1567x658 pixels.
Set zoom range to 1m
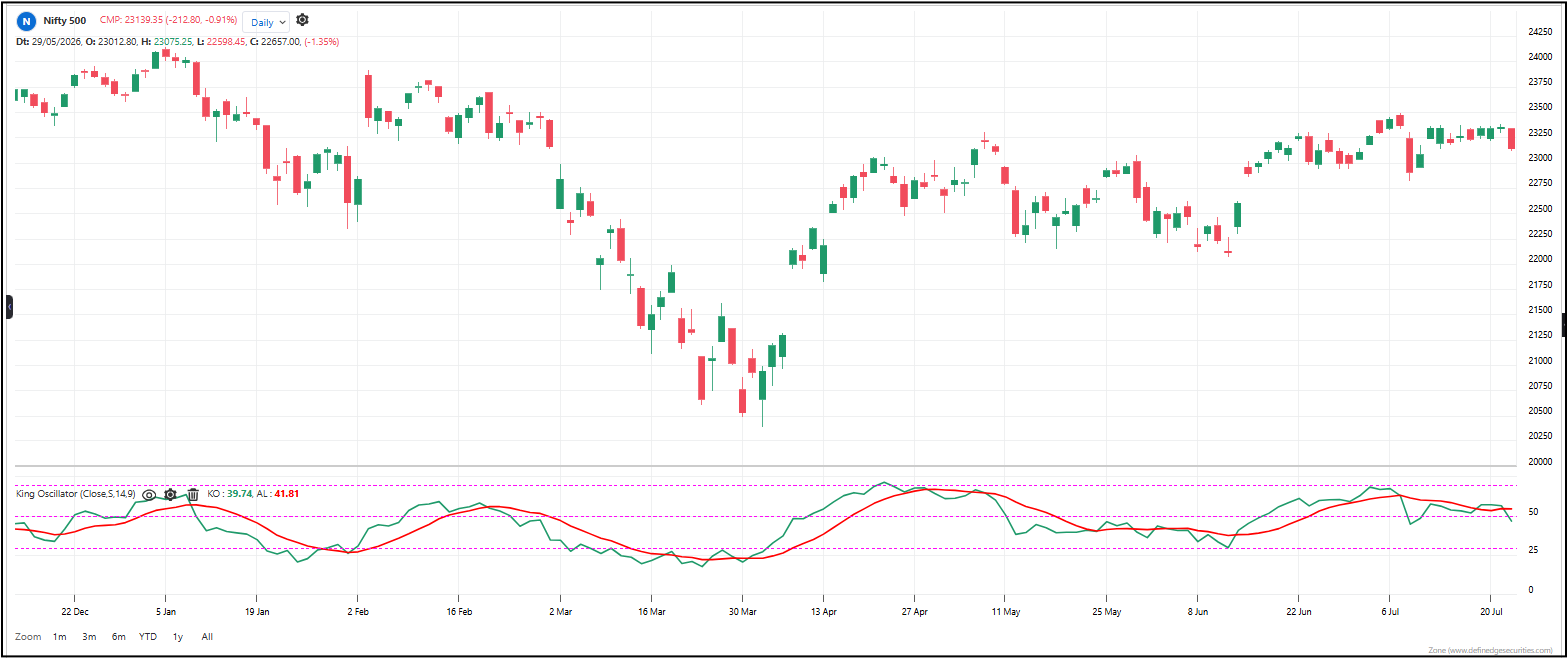(x=60, y=636)
